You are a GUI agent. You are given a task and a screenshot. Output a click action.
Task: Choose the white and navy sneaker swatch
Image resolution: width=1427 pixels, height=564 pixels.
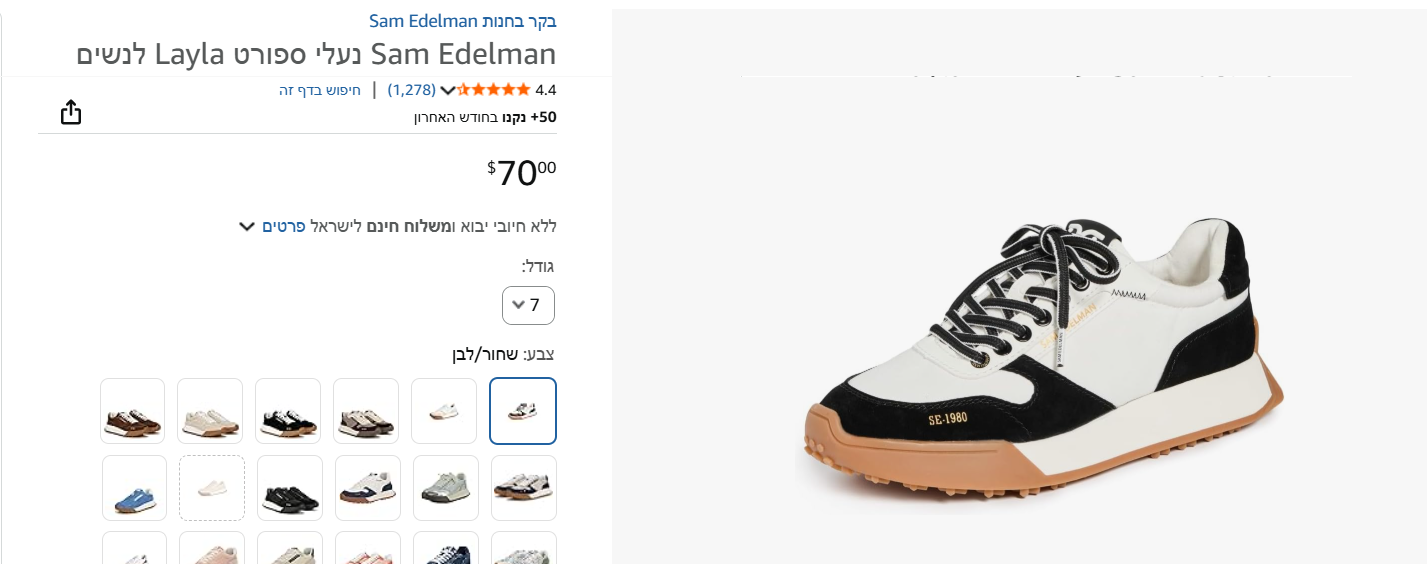(368, 488)
